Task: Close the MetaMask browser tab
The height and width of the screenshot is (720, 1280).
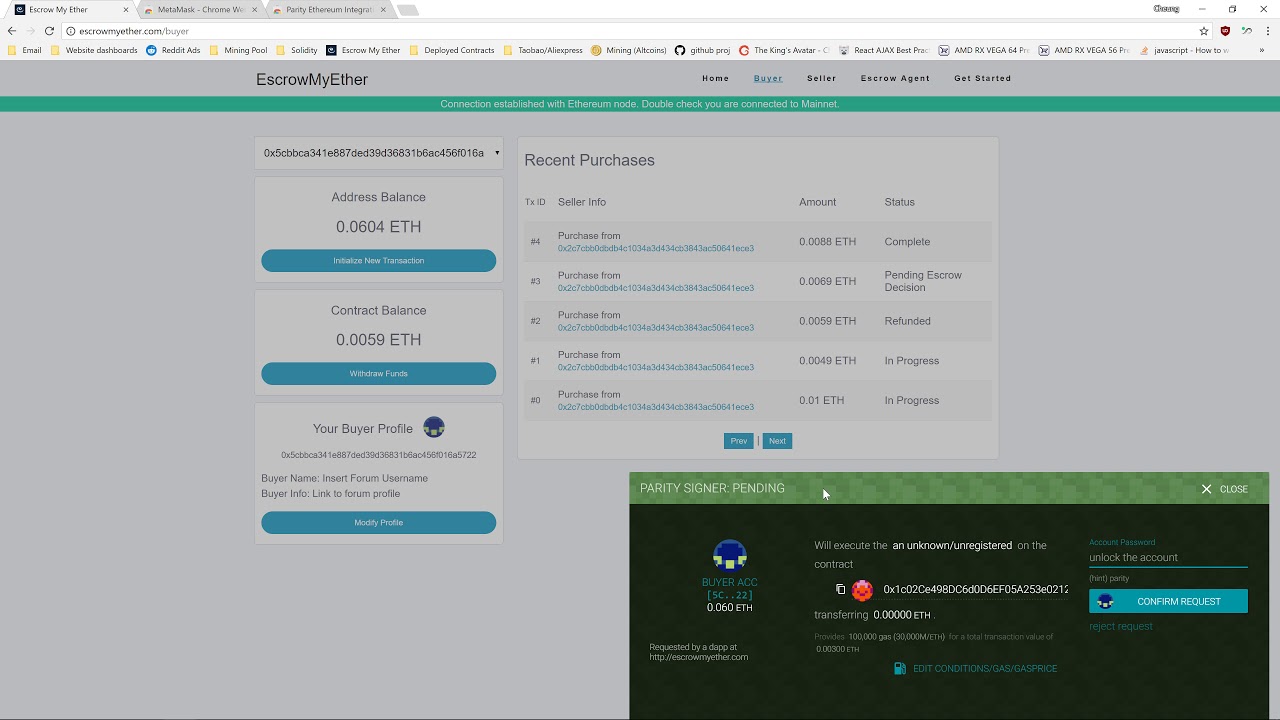Action: tap(255, 10)
